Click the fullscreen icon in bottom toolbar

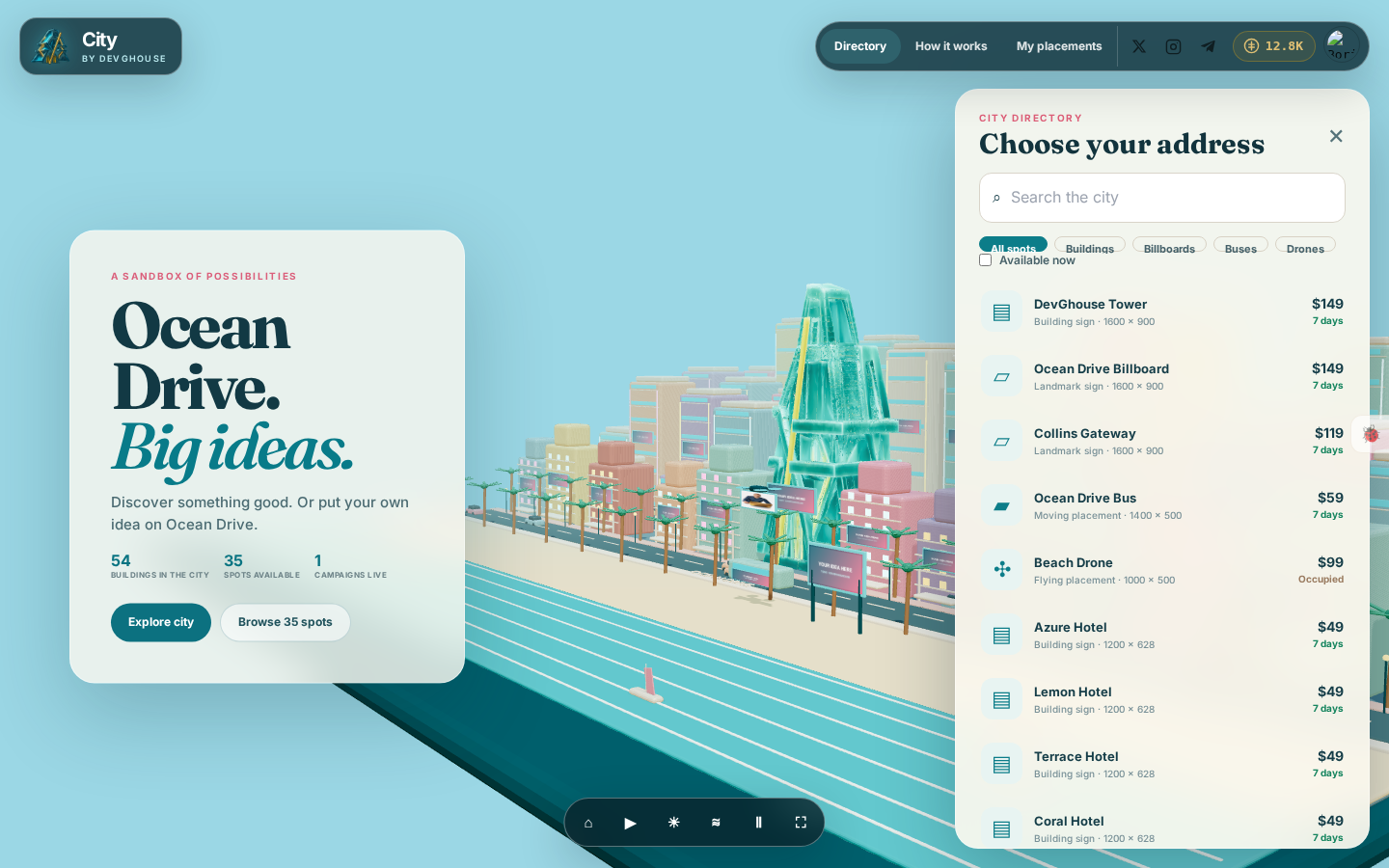point(801,823)
